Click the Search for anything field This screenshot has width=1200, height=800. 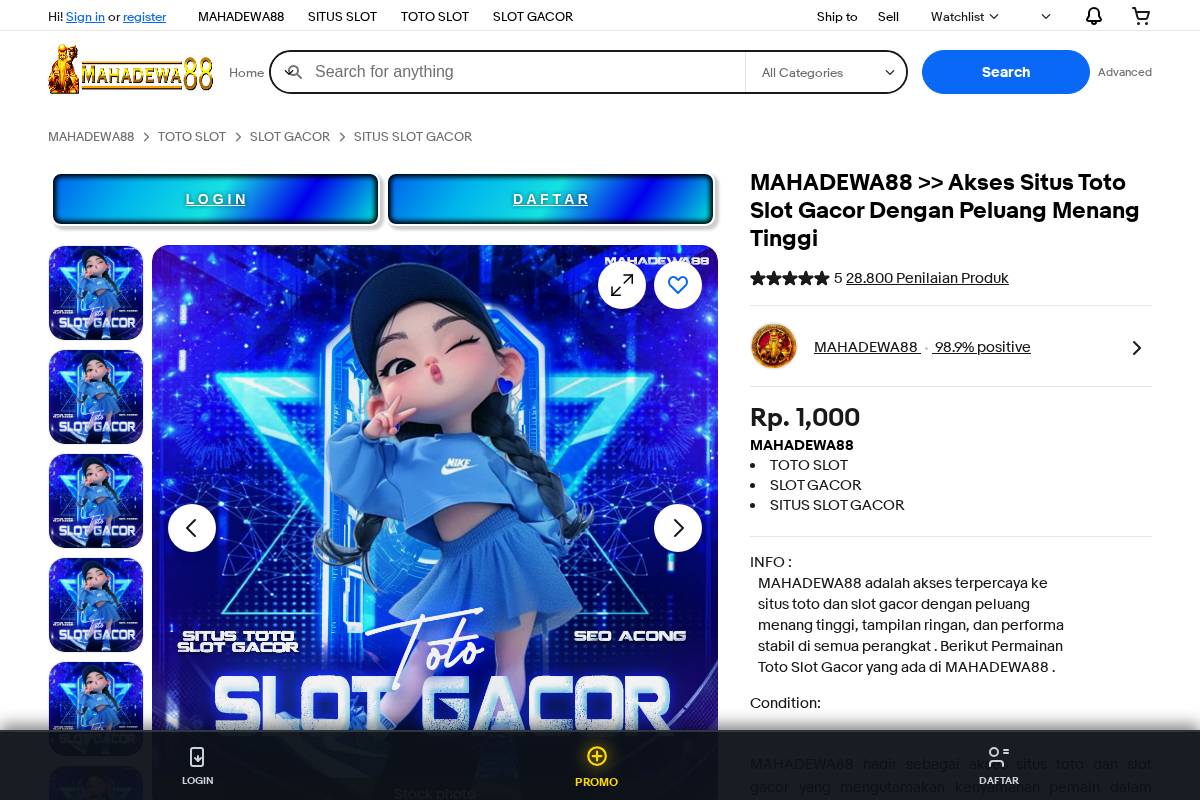[525, 72]
